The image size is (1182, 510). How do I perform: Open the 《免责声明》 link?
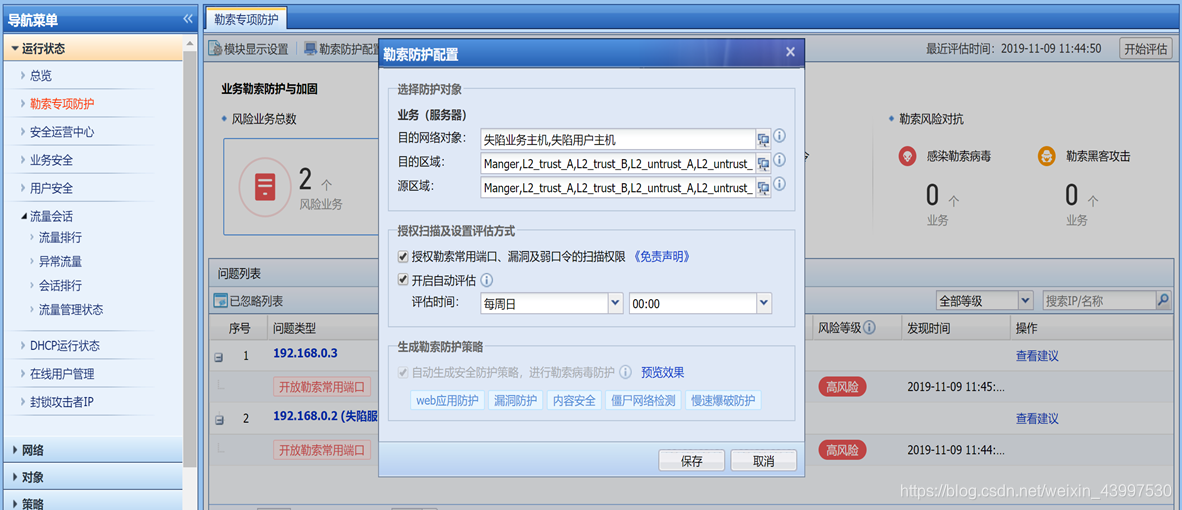pos(660,257)
